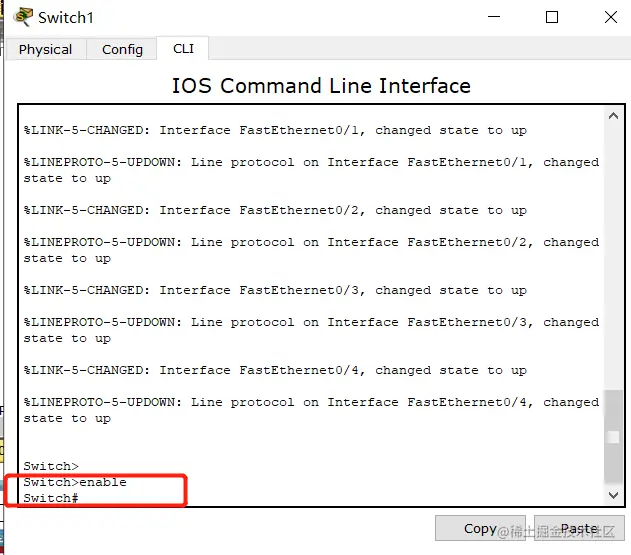The width and height of the screenshot is (631, 555).
Task: Click the scrollbar down arrow in terminal
Action: click(x=613, y=495)
